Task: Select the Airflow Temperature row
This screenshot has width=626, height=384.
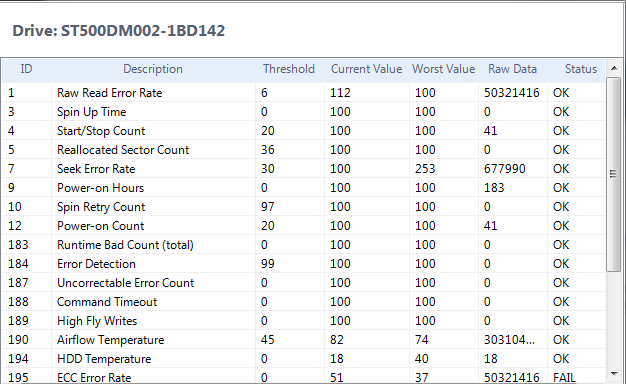Action: click(303, 340)
